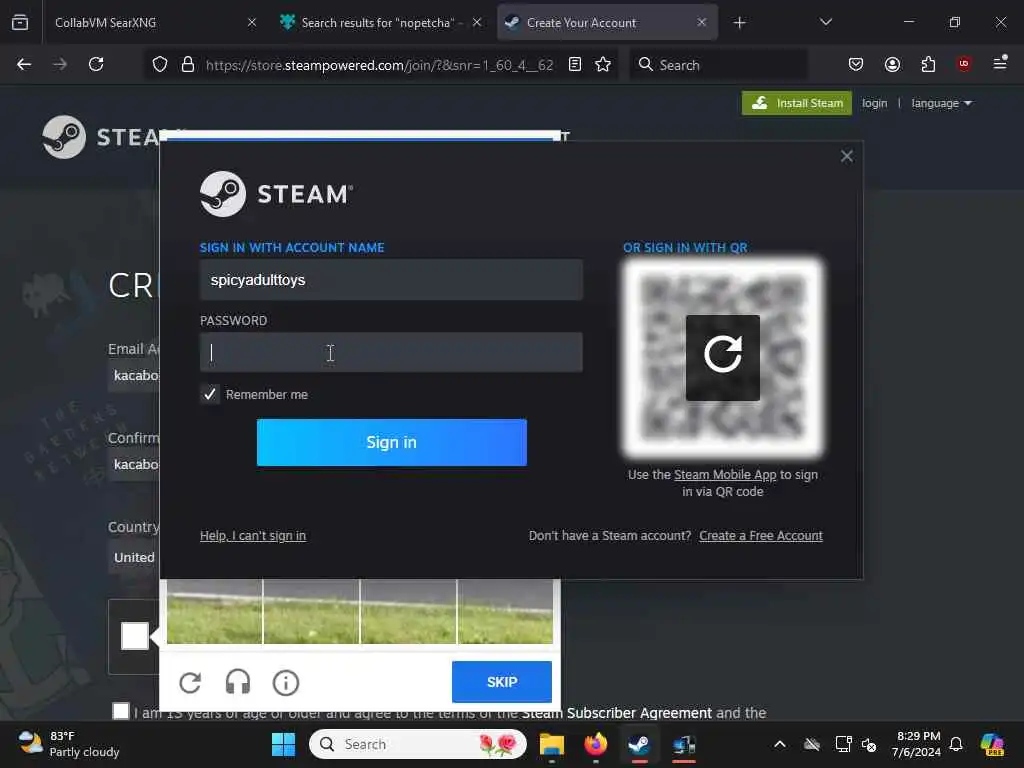Viewport: 1024px width, 768px height.
Task: Toggle reader view icon in address bar
Action: [575, 64]
